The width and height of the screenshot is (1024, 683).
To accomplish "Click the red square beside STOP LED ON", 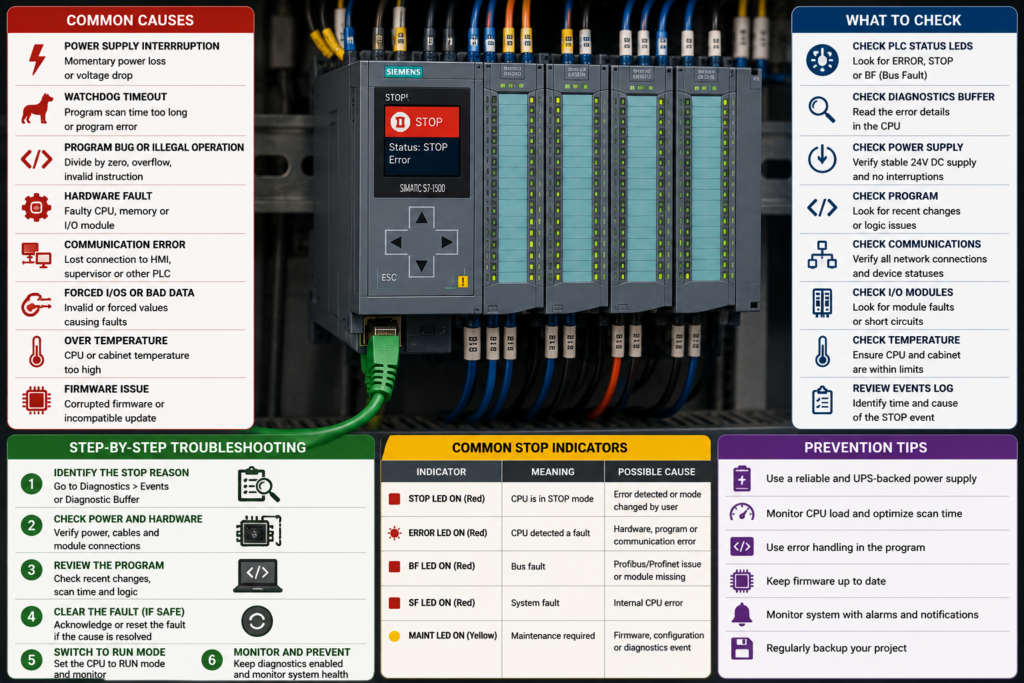I will [x=394, y=499].
